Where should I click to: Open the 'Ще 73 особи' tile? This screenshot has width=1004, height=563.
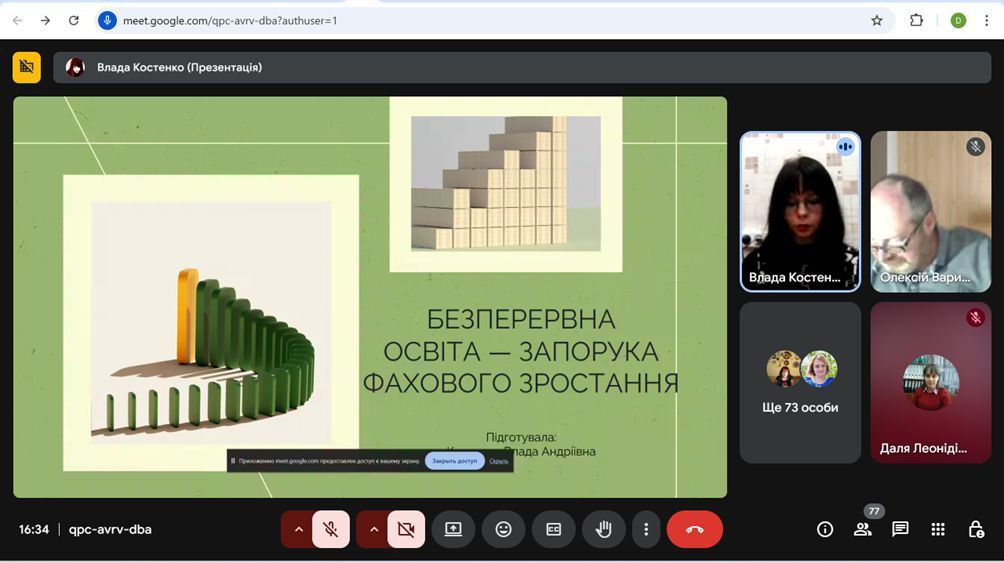[x=800, y=382]
